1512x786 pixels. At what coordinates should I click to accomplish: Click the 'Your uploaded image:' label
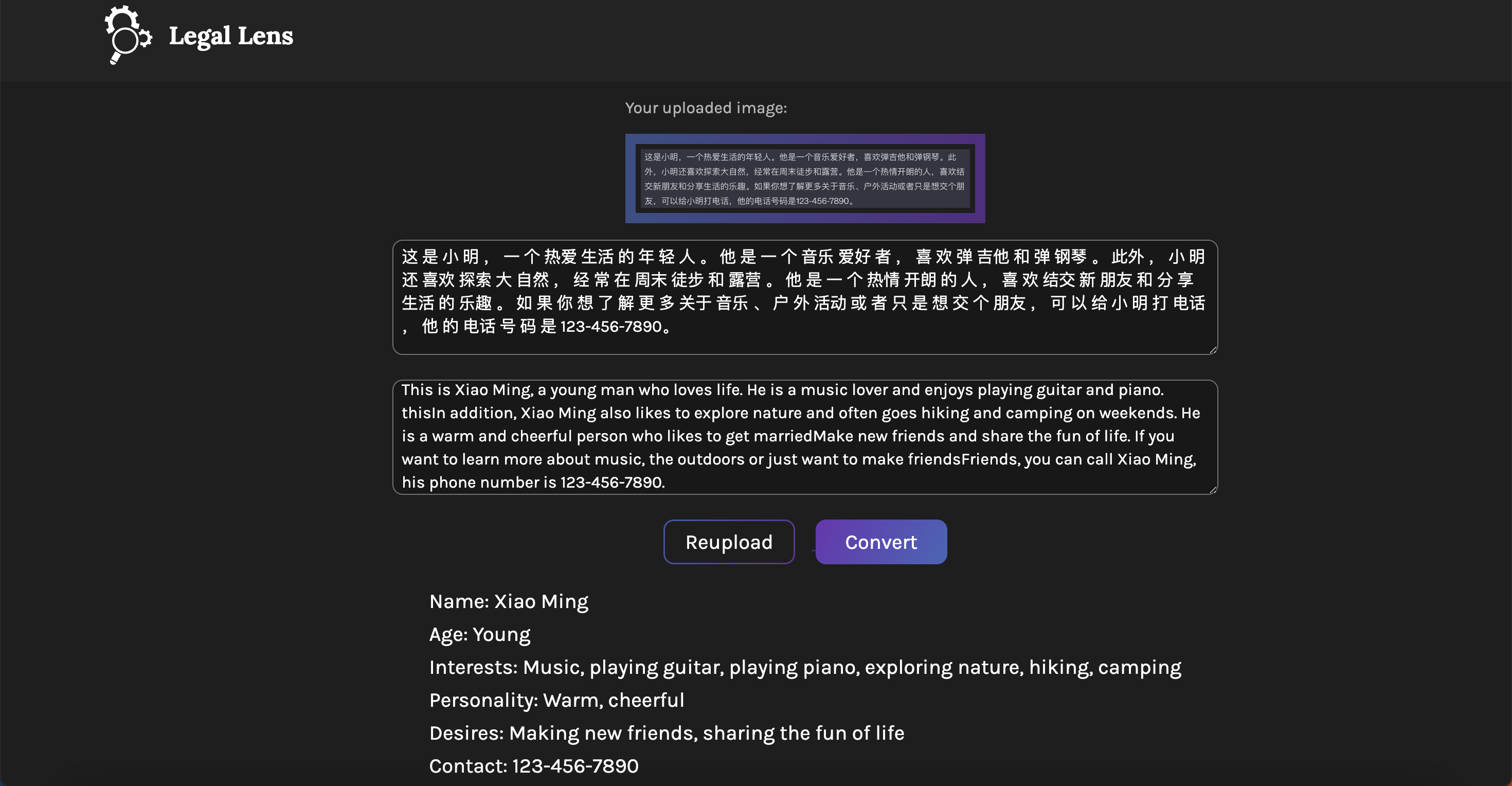pyautogui.click(x=706, y=108)
